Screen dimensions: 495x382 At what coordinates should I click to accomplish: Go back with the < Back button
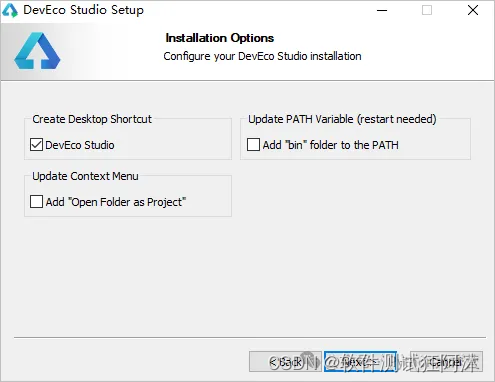coord(285,361)
